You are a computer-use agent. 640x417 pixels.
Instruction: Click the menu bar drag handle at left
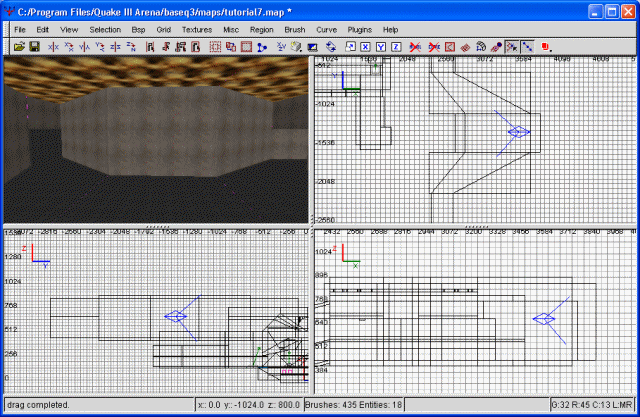coord(6,30)
